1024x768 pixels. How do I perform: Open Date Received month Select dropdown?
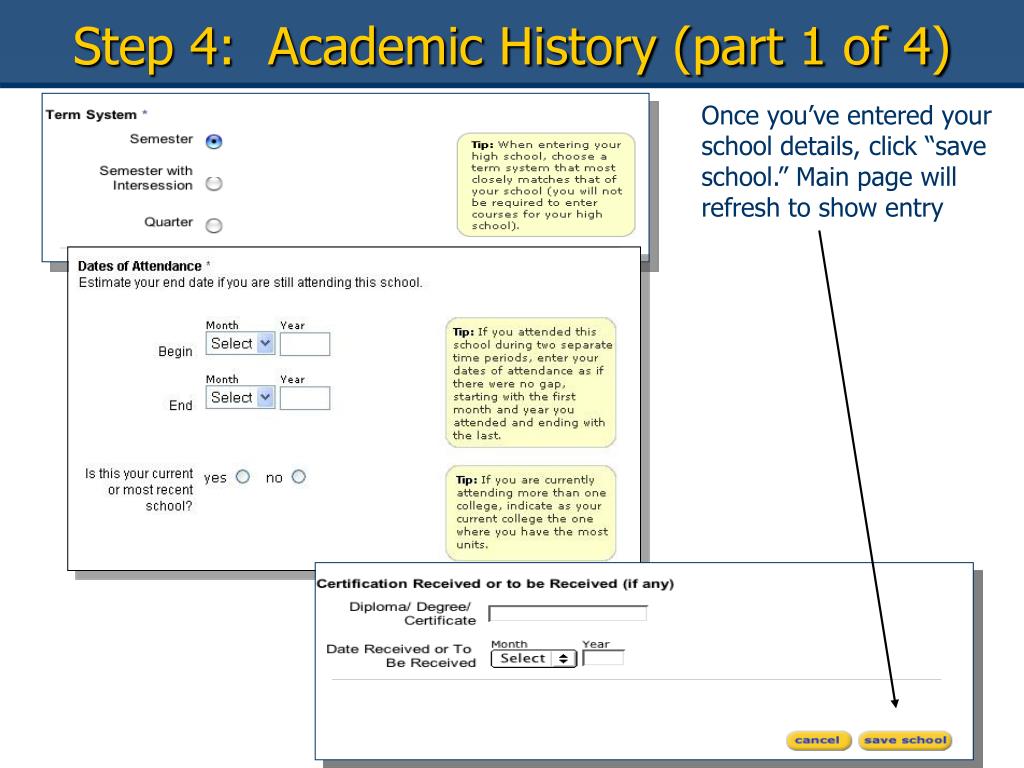(x=534, y=658)
